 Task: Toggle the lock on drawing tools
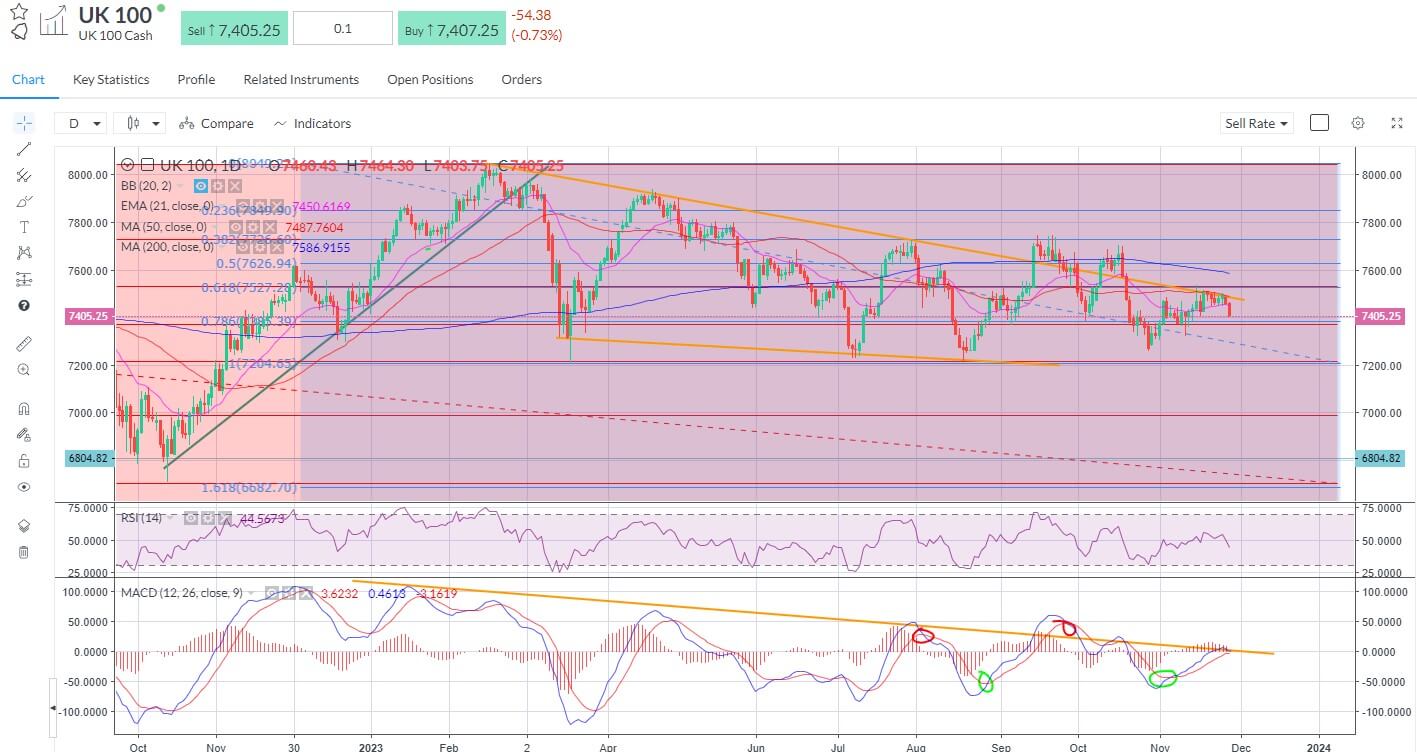point(24,460)
